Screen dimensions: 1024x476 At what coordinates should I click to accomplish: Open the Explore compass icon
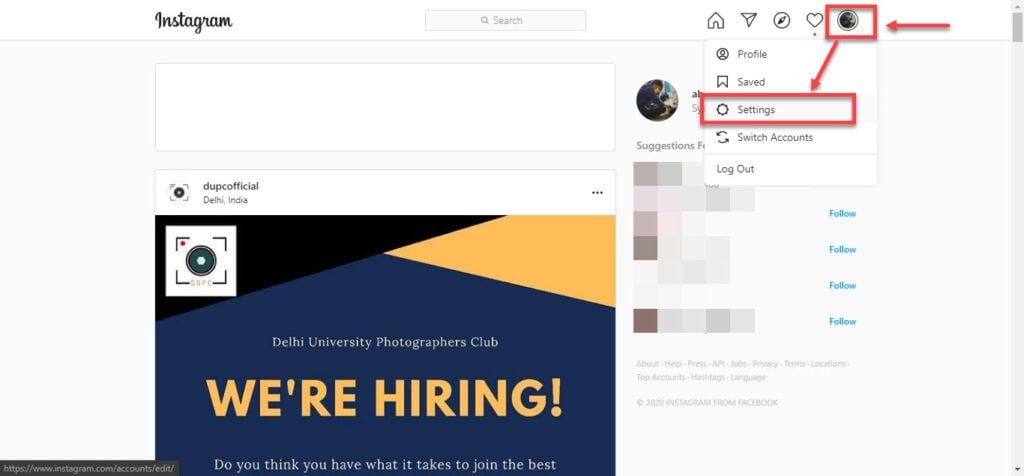click(782, 21)
